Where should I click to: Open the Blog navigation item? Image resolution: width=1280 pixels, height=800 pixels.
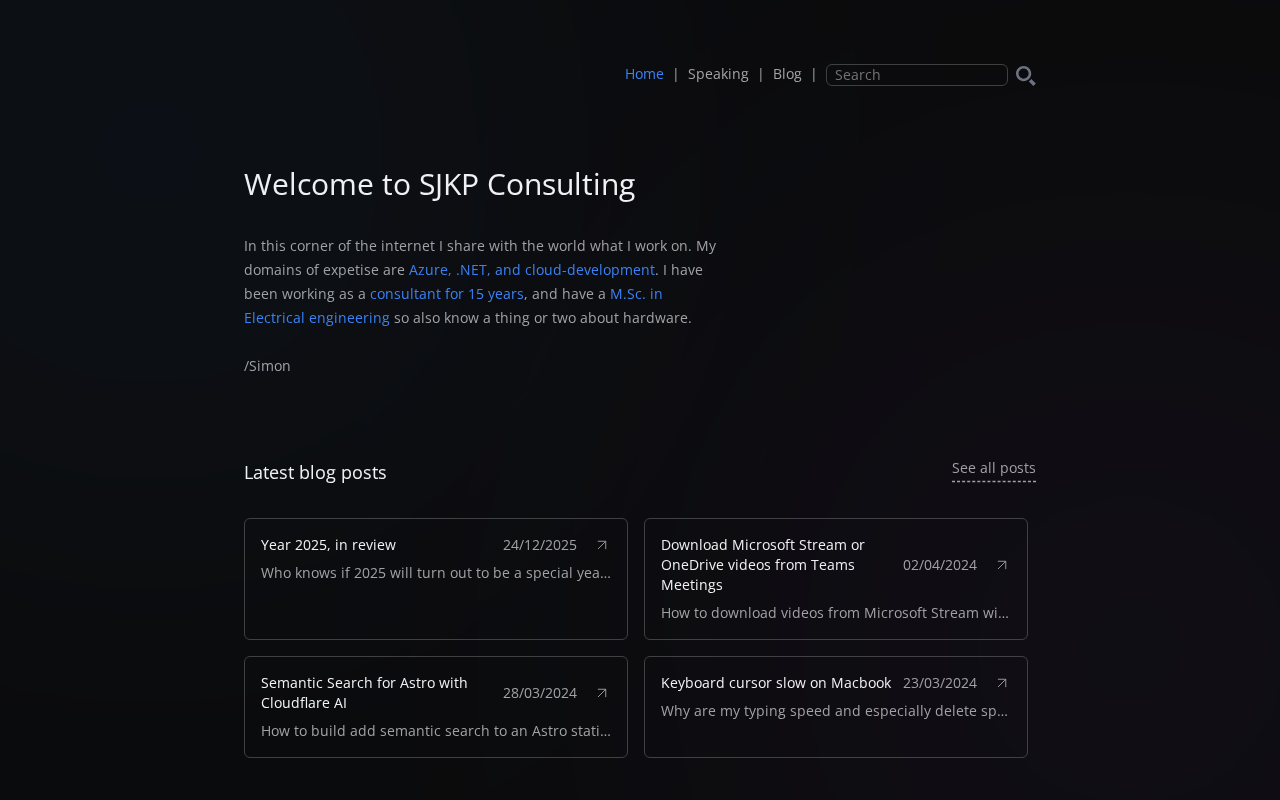787,74
